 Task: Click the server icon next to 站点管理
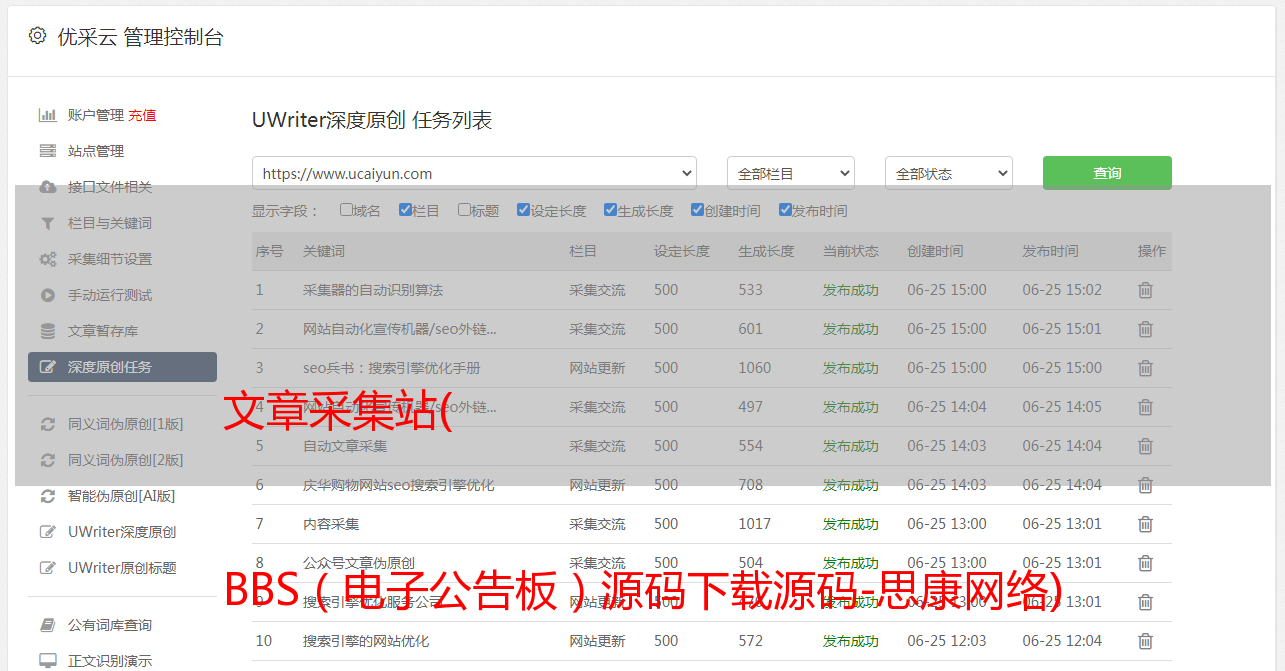pos(47,151)
